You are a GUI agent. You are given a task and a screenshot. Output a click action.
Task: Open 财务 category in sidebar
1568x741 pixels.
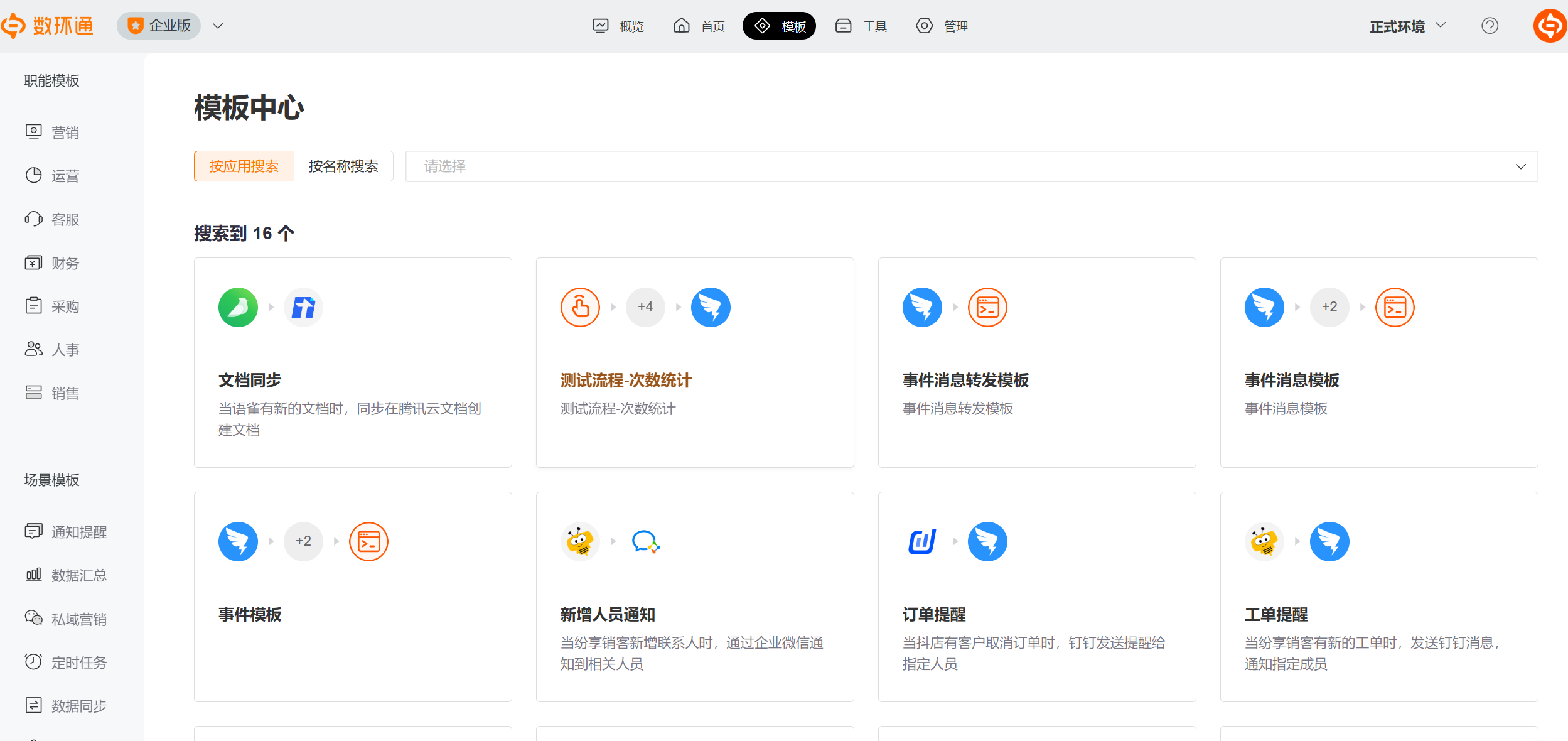click(53, 263)
